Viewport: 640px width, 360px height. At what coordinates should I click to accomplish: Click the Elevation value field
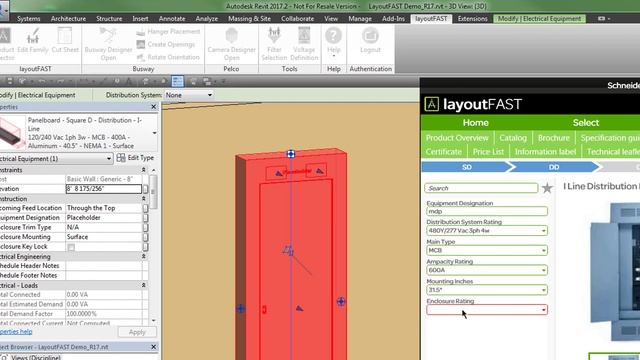tap(104, 189)
